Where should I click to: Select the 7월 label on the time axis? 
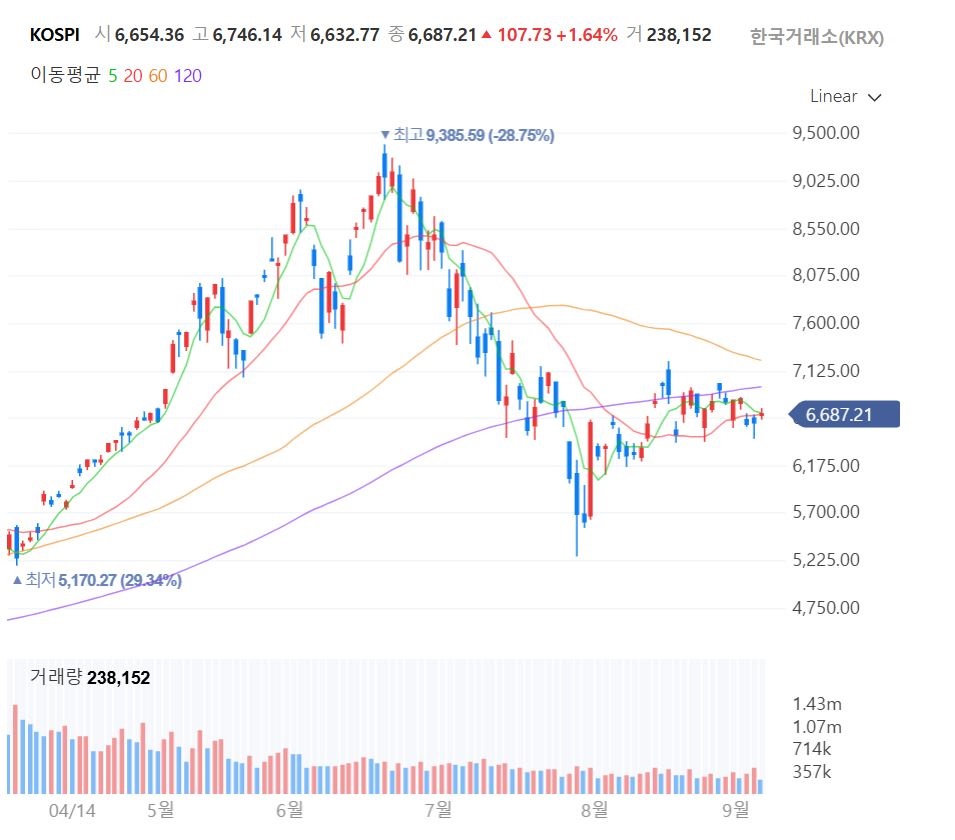[x=438, y=810]
